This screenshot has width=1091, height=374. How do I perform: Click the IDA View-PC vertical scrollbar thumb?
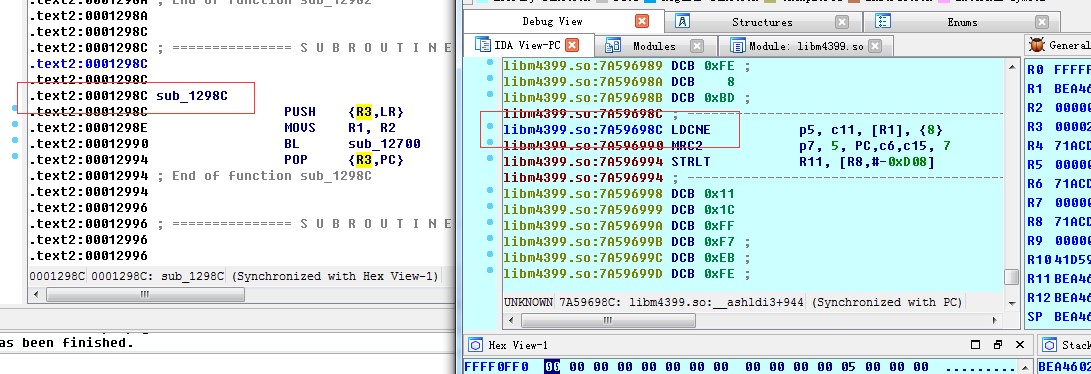pos(1012,277)
